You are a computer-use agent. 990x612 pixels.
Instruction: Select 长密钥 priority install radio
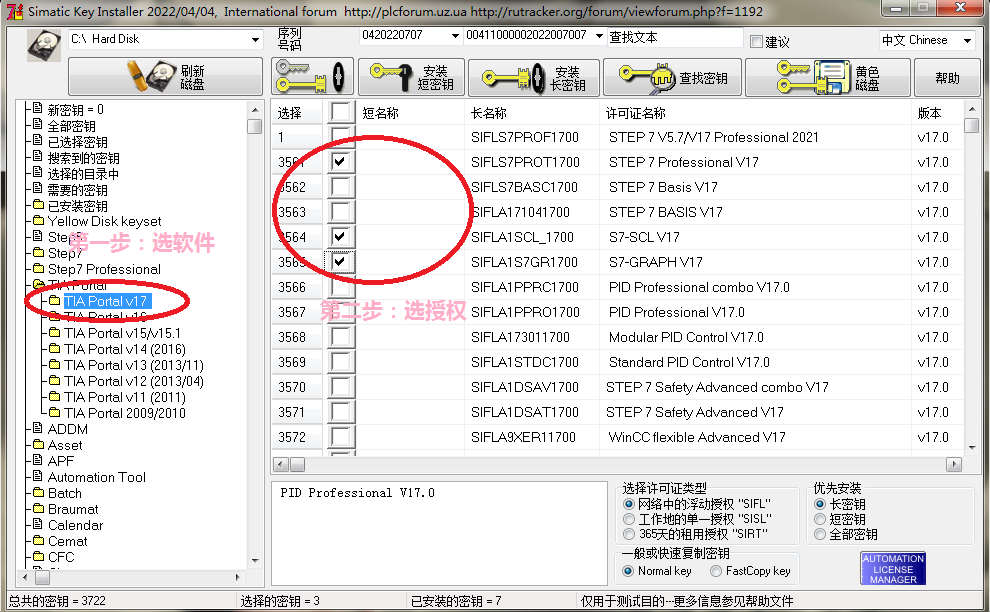coord(820,504)
